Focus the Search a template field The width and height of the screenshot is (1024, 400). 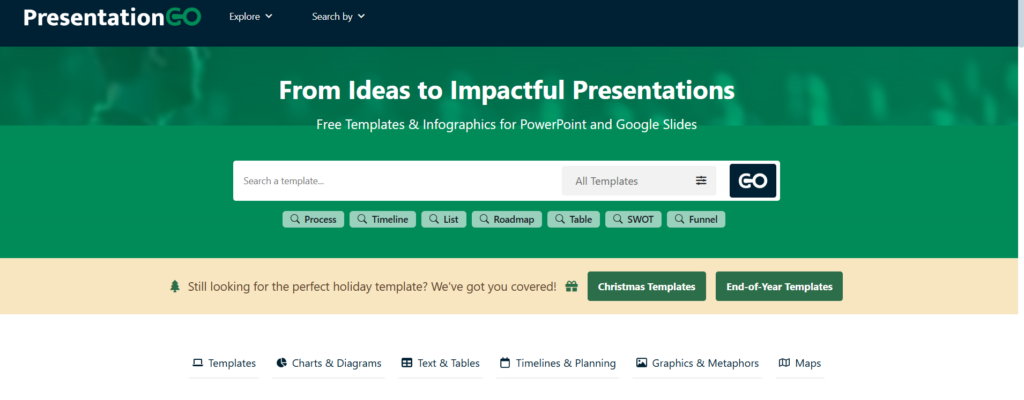(x=398, y=181)
